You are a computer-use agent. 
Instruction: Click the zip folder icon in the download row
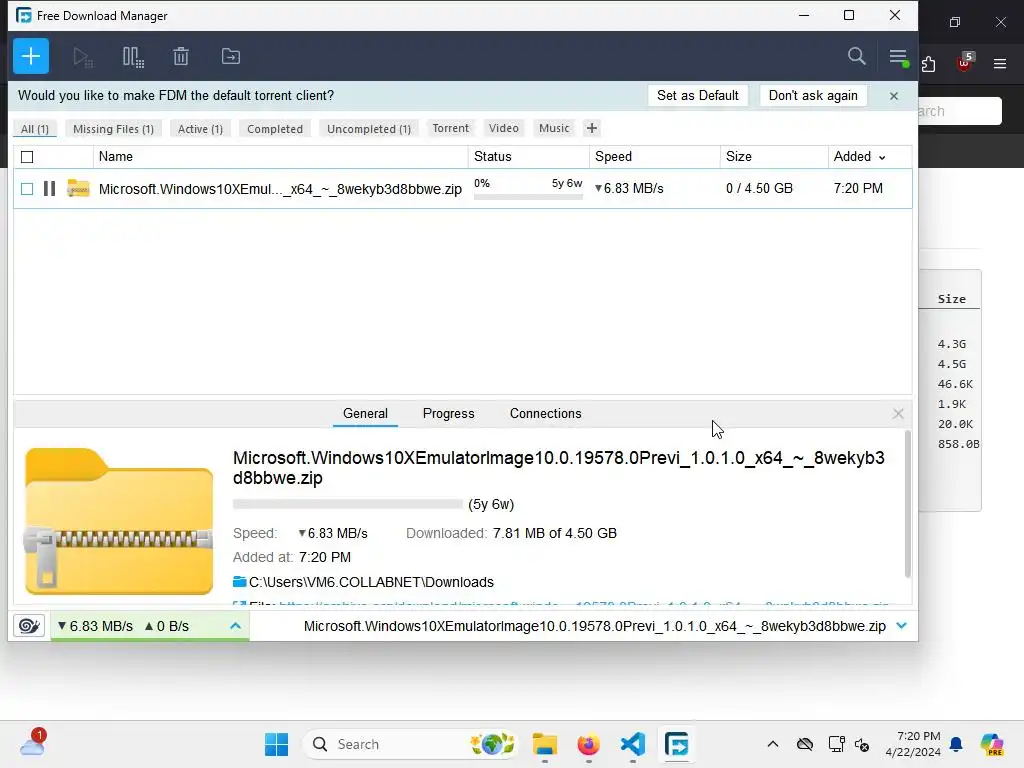(78, 188)
